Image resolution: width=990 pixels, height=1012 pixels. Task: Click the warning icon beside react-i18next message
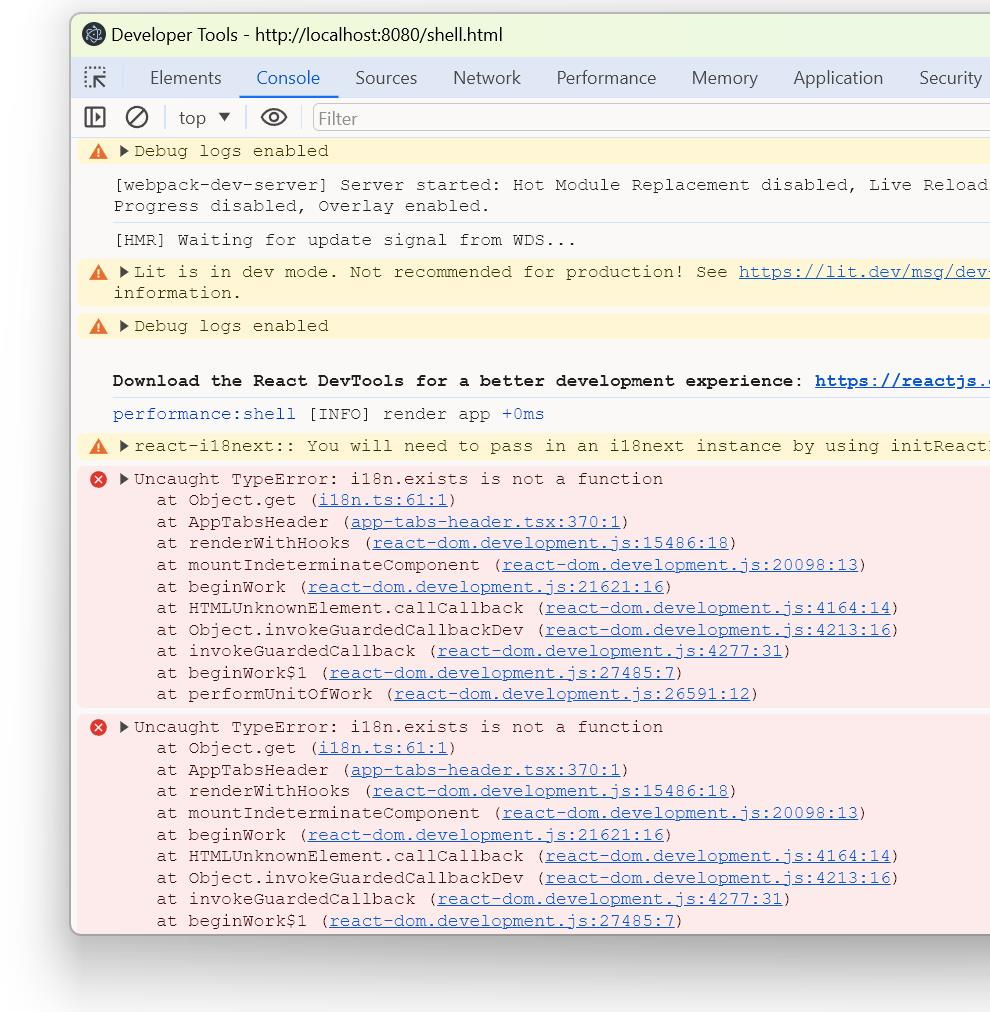click(98, 446)
